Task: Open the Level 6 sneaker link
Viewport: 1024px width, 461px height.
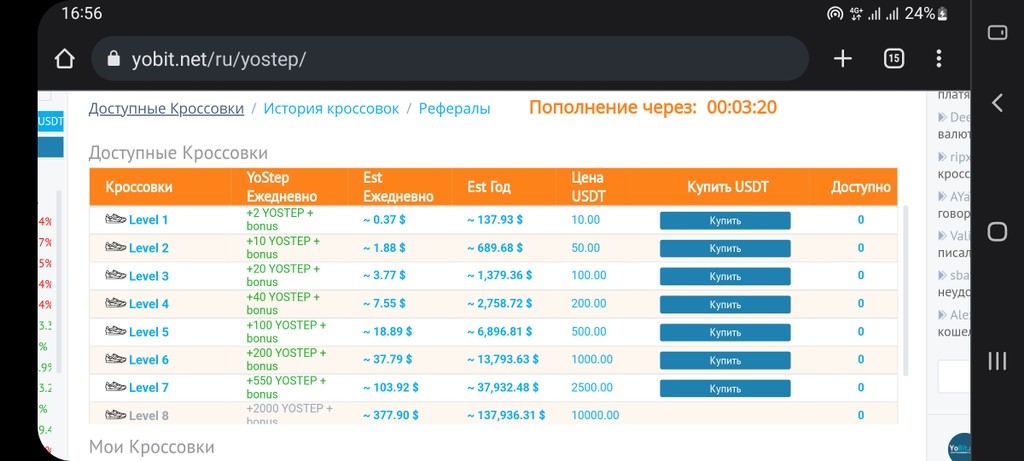Action: click(x=148, y=360)
